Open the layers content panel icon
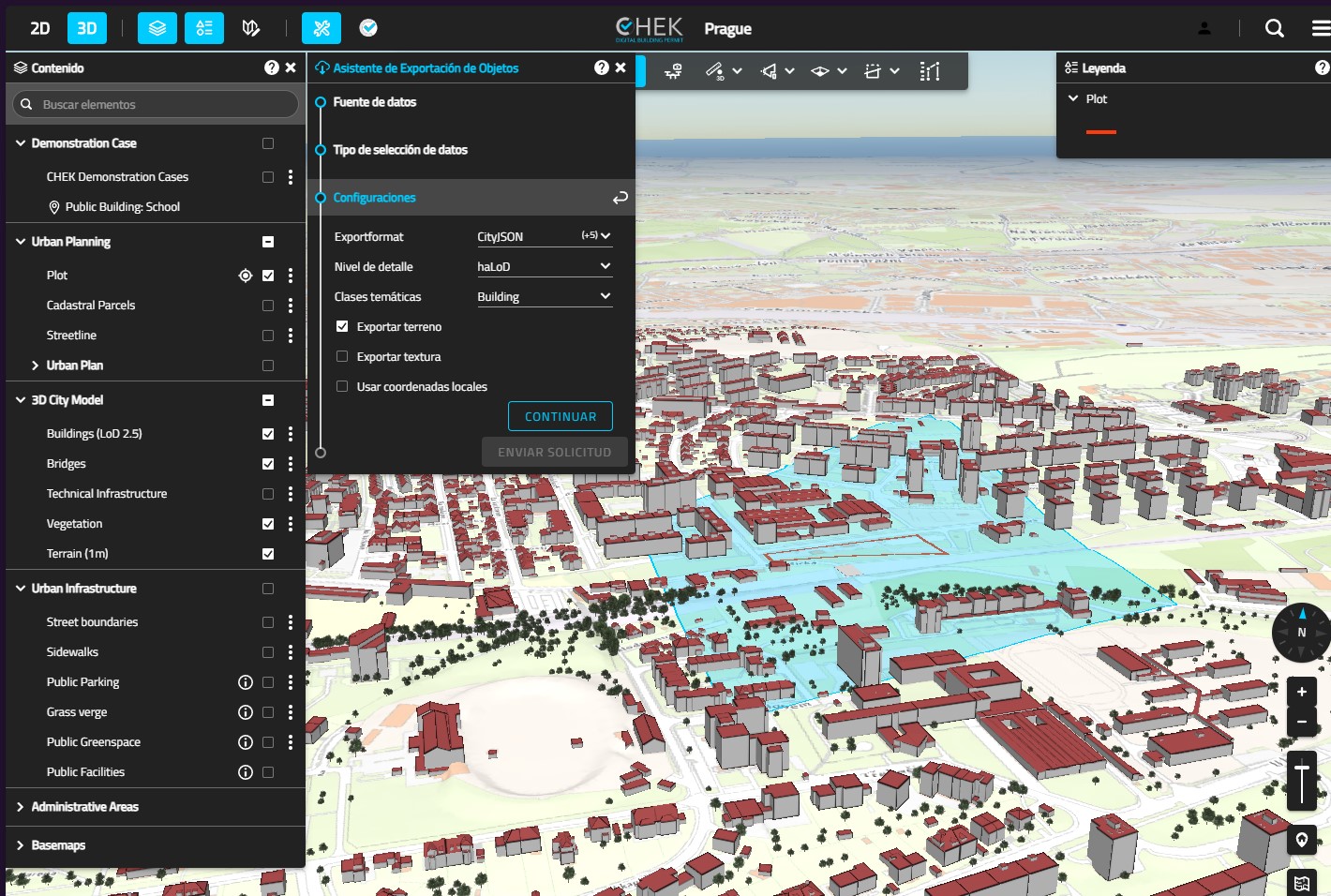Image resolution: width=1331 pixels, height=896 pixels. point(157,28)
